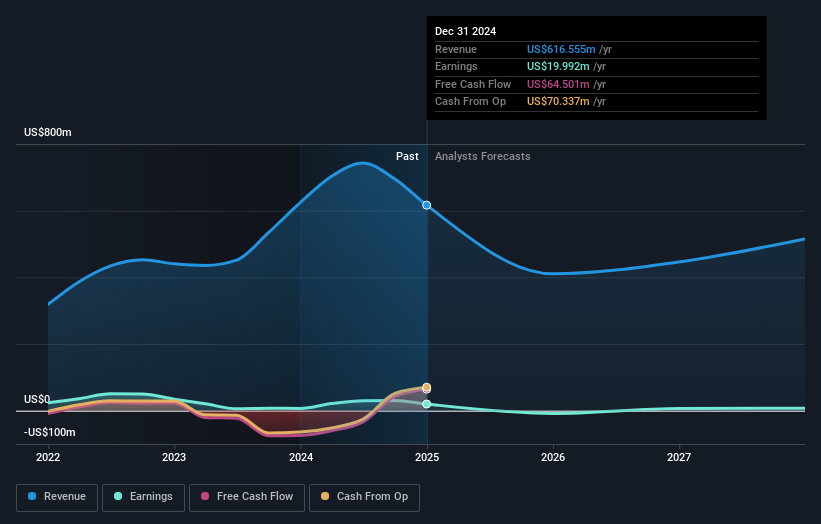Screen dimensions: 821x524
Task: Click the Cash From Op label in tooltip
Action: tap(470, 102)
